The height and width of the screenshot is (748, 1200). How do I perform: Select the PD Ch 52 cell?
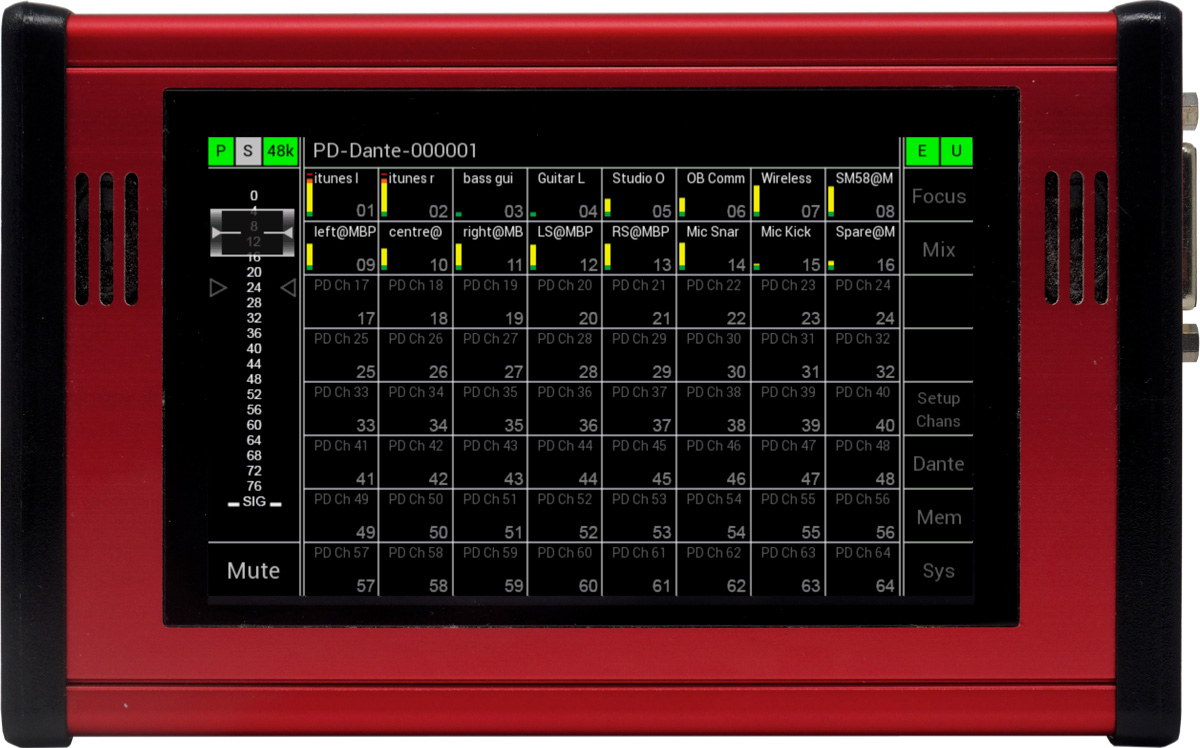click(565, 516)
